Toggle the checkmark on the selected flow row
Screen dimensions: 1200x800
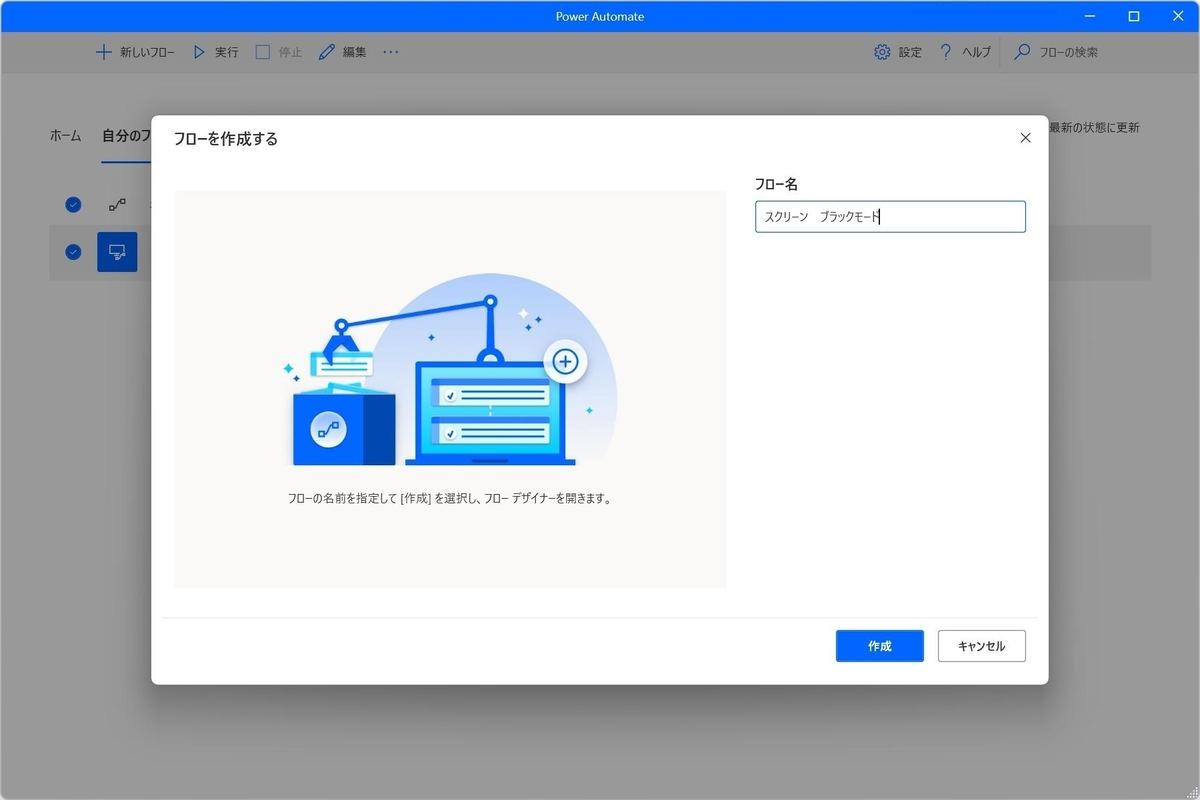pyautogui.click(x=73, y=252)
